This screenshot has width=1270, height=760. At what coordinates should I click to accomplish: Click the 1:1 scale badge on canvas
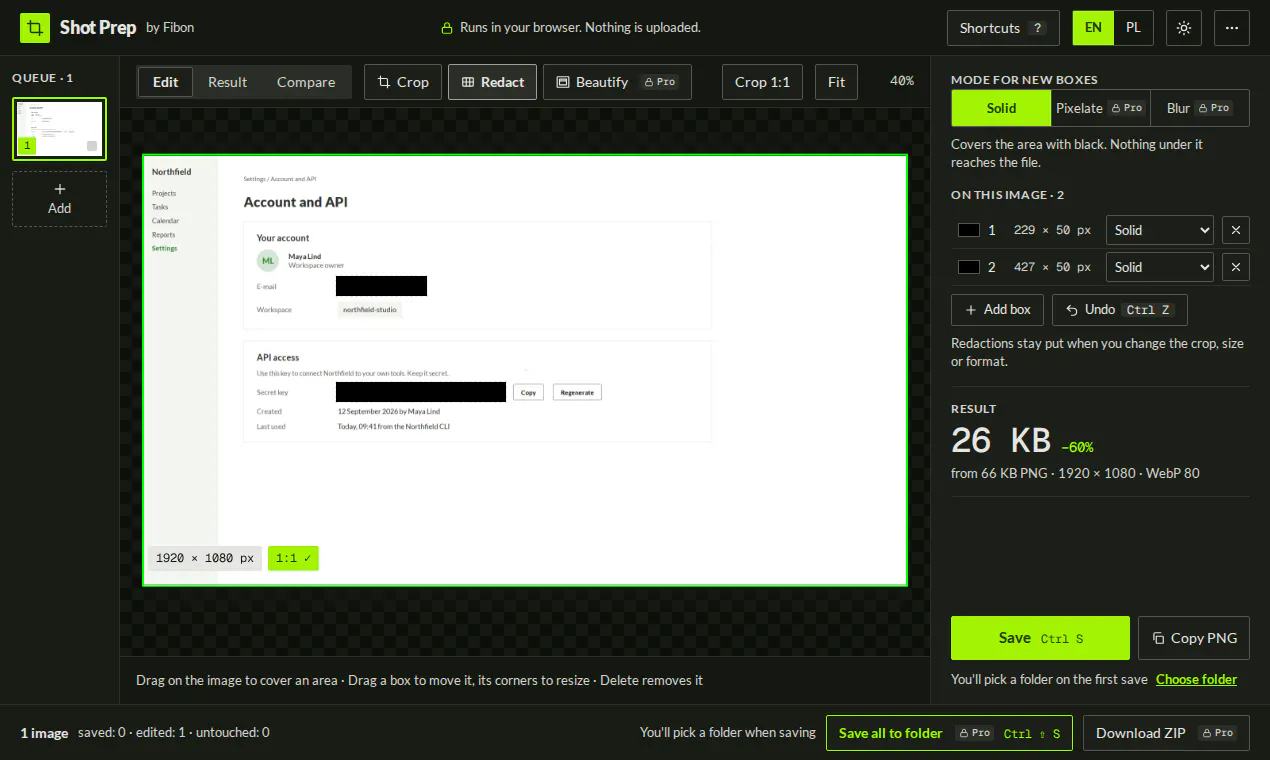coord(293,558)
